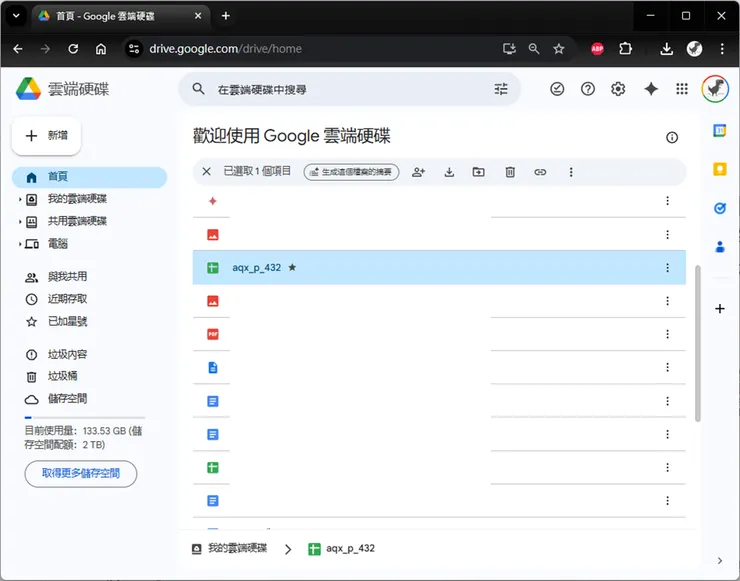
Task: Open the Google account avatar
Action: click(x=715, y=89)
